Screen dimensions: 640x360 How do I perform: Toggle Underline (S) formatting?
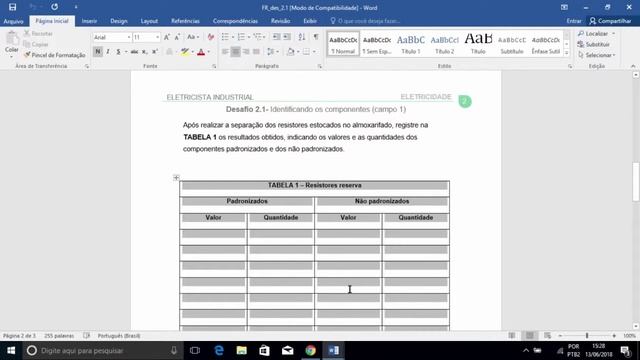pyautogui.click(x=118, y=52)
